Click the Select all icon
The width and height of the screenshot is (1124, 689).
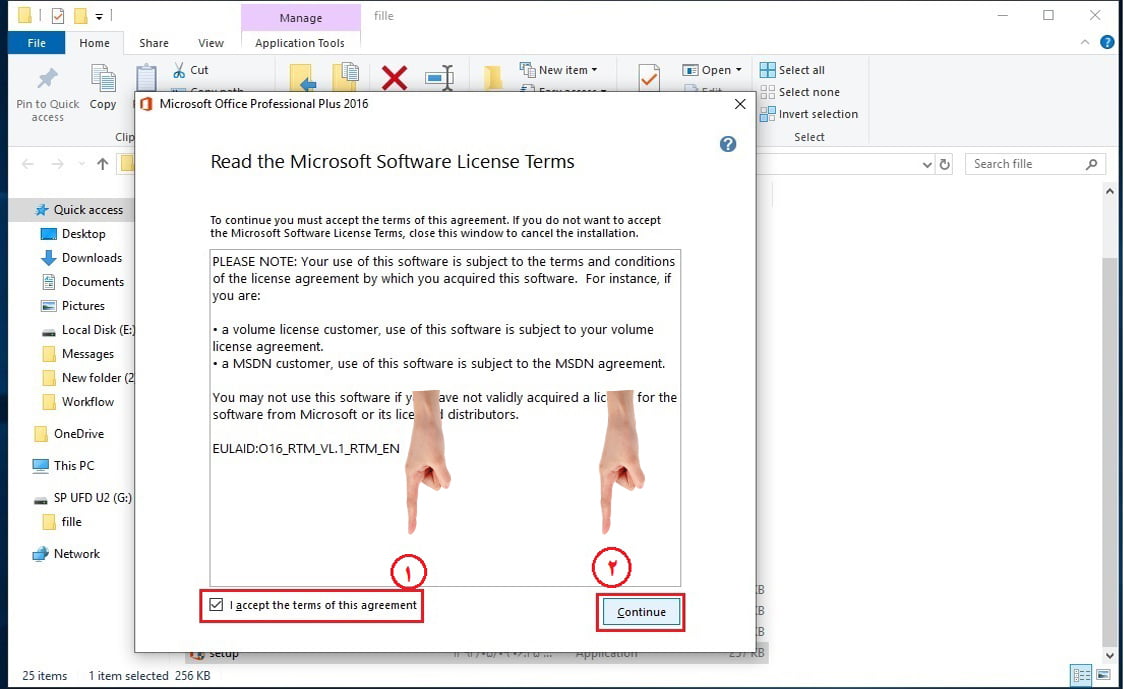coord(768,70)
